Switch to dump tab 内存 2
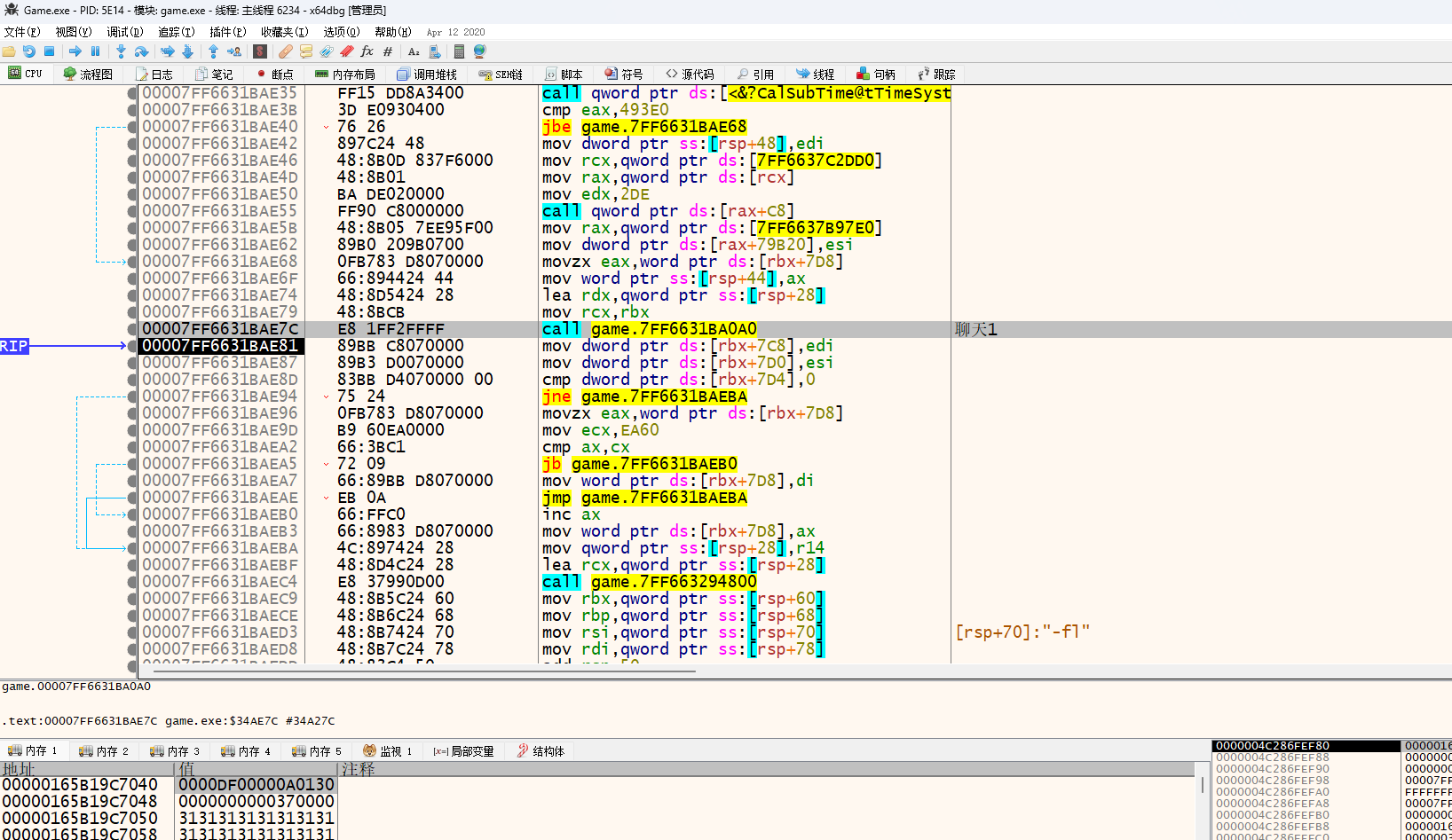 pyautogui.click(x=104, y=751)
